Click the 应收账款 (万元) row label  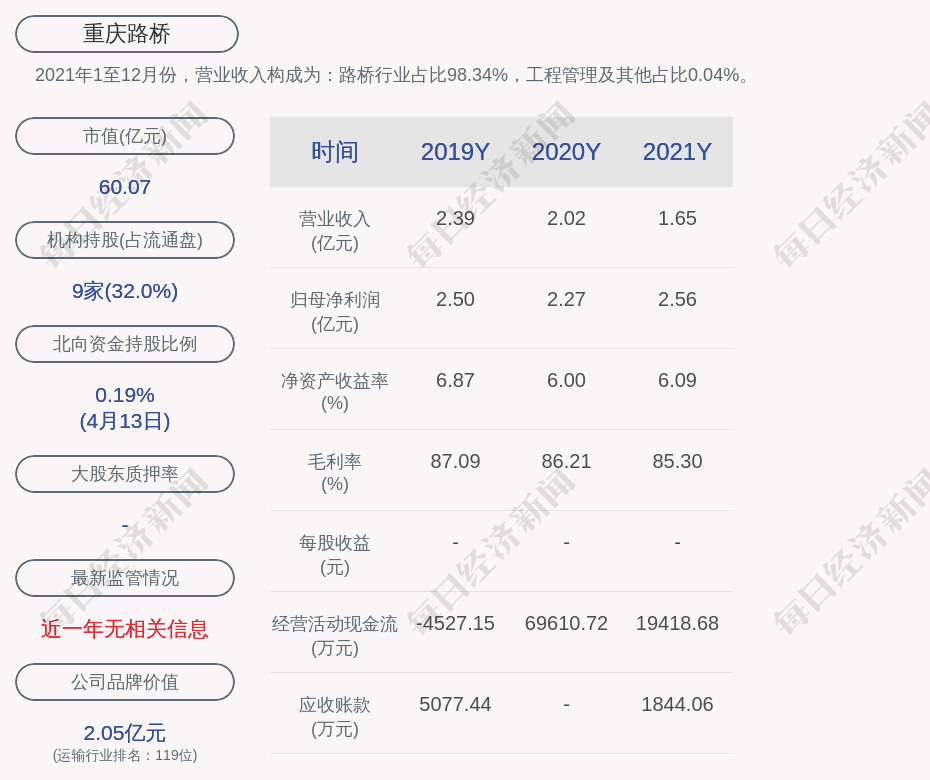335,717
